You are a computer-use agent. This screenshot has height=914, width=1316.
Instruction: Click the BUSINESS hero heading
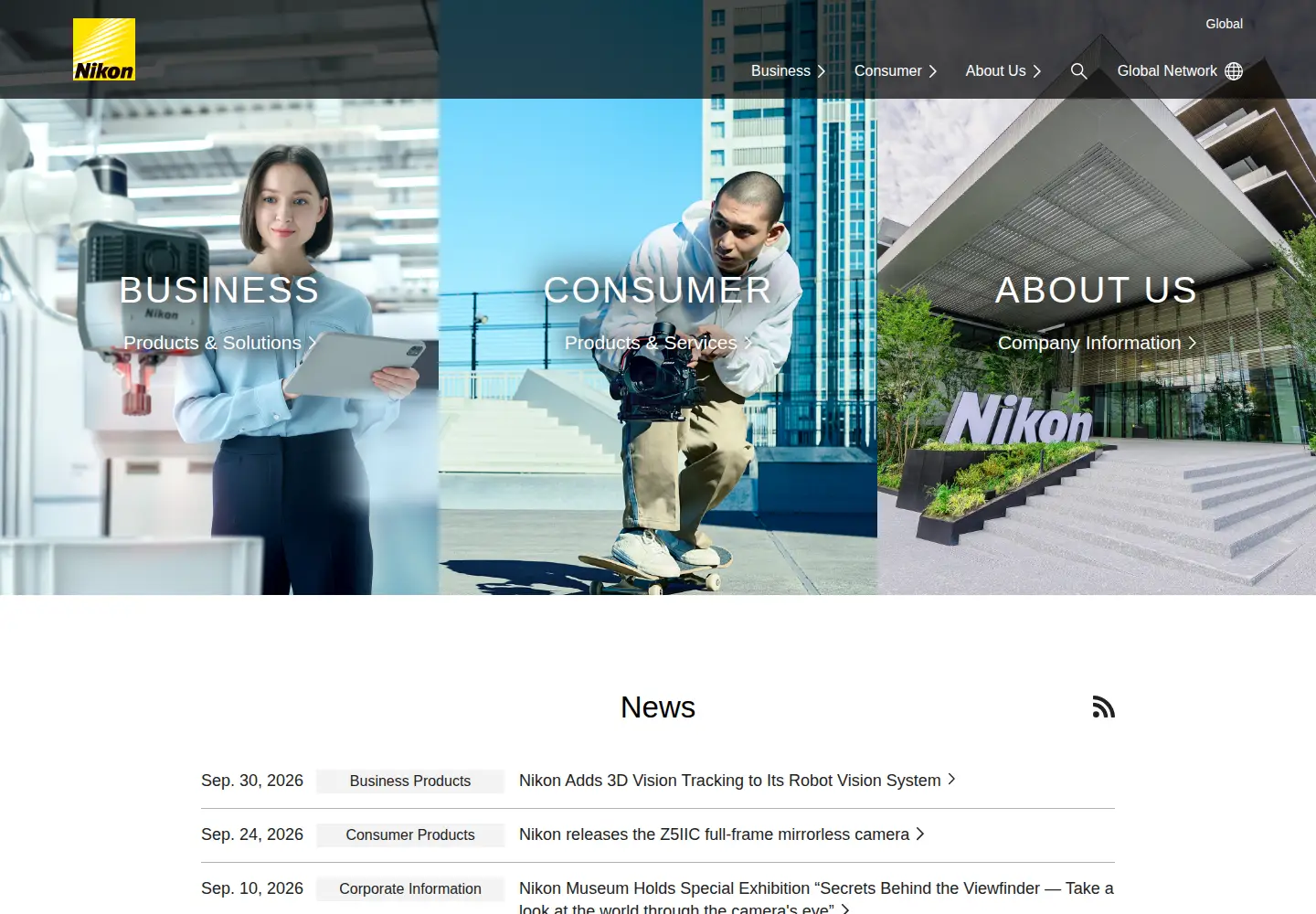coord(219,290)
